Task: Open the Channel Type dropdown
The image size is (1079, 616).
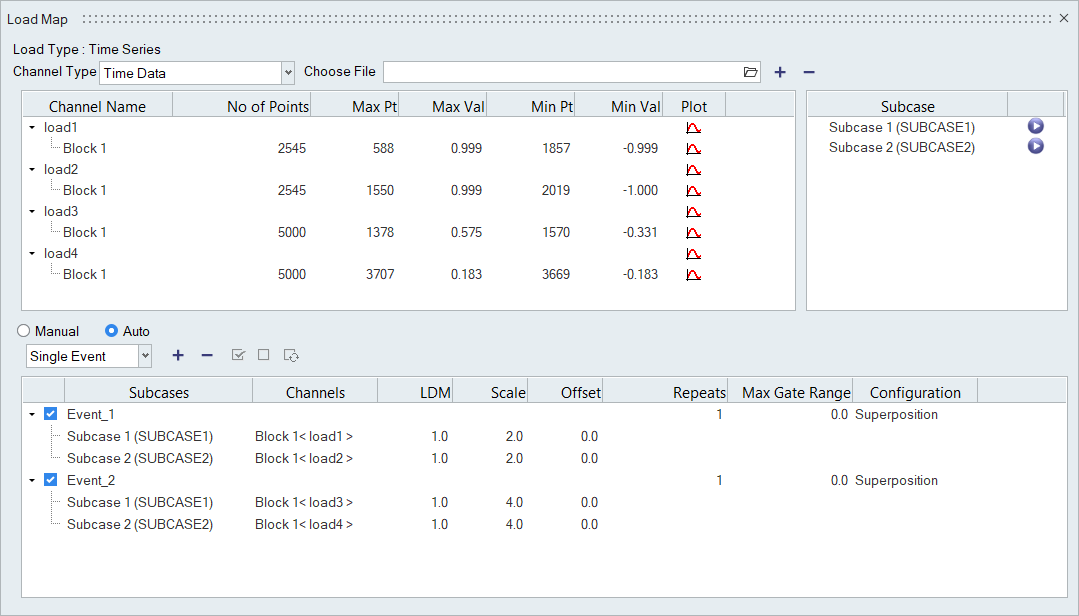Action: [288, 73]
